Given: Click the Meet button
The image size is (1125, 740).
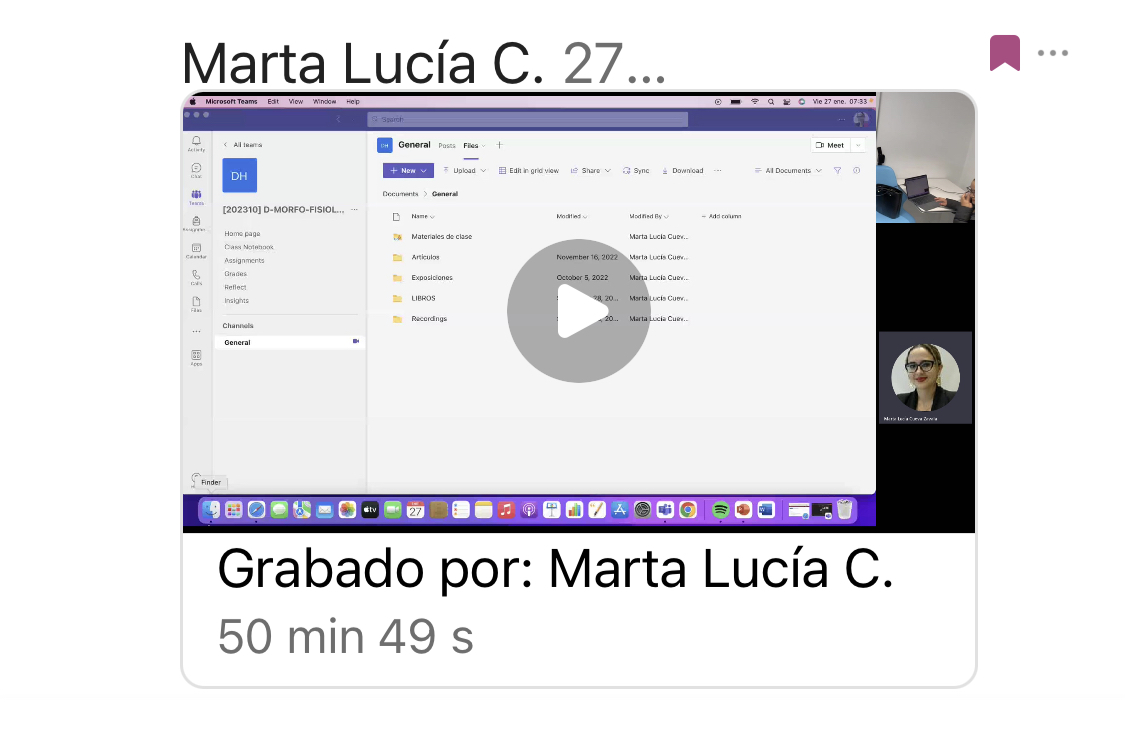Looking at the screenshot, I should [830, 145].
